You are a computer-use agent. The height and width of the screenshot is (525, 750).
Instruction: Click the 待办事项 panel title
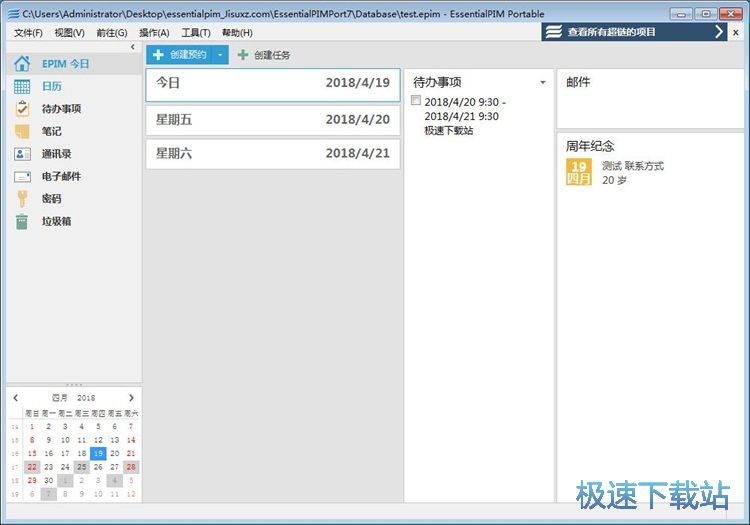[437, 82]
